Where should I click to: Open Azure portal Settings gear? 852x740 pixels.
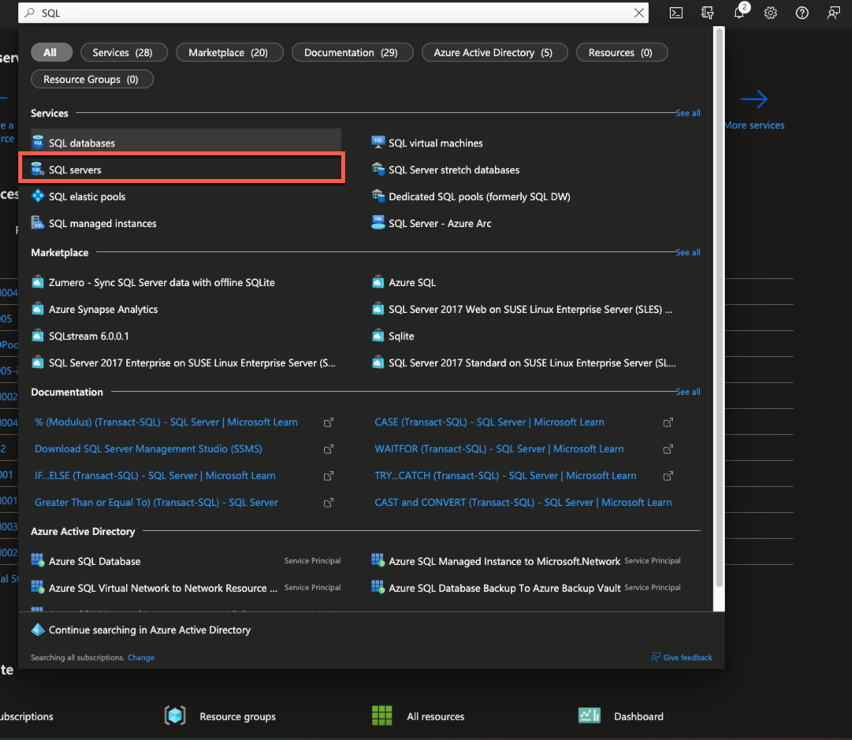click(x=770, y=12)
